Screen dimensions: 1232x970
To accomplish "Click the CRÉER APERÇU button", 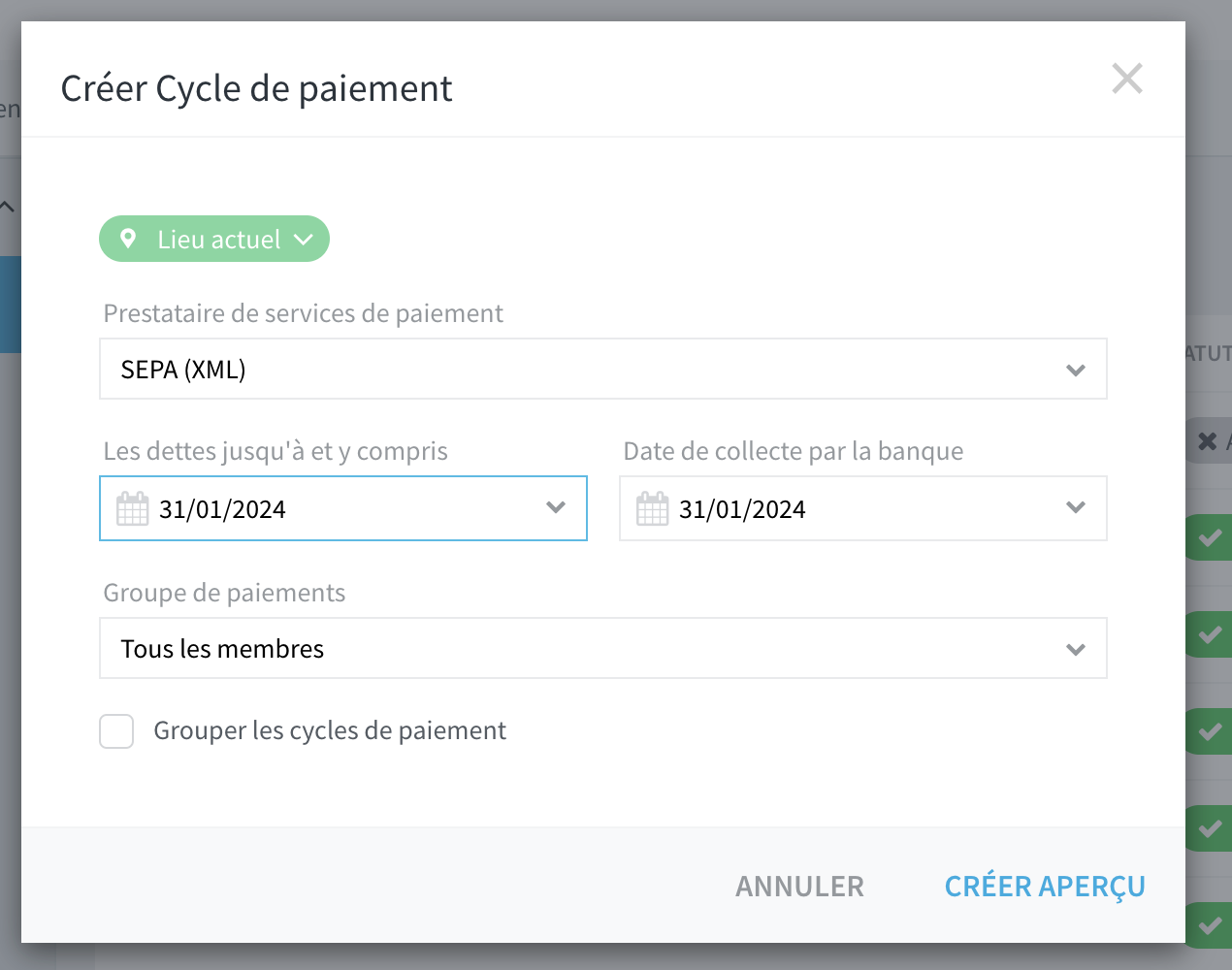I will 1045,887.
